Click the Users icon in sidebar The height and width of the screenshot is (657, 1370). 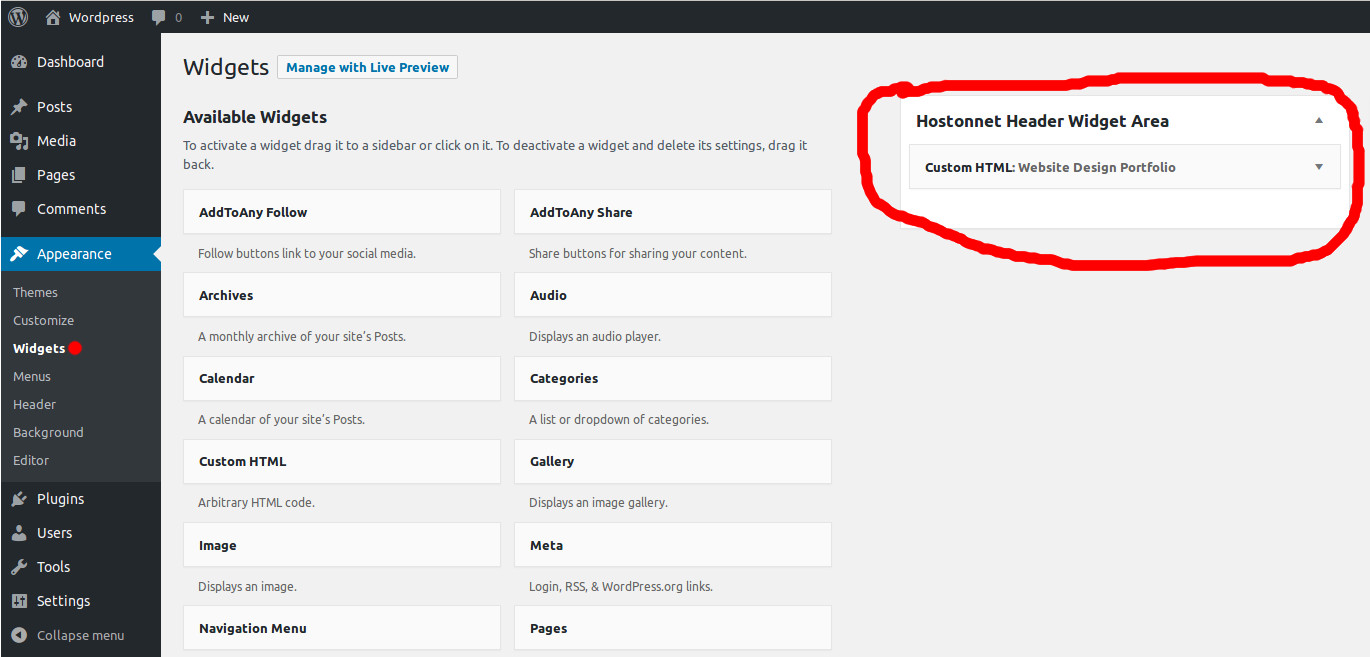20,532
